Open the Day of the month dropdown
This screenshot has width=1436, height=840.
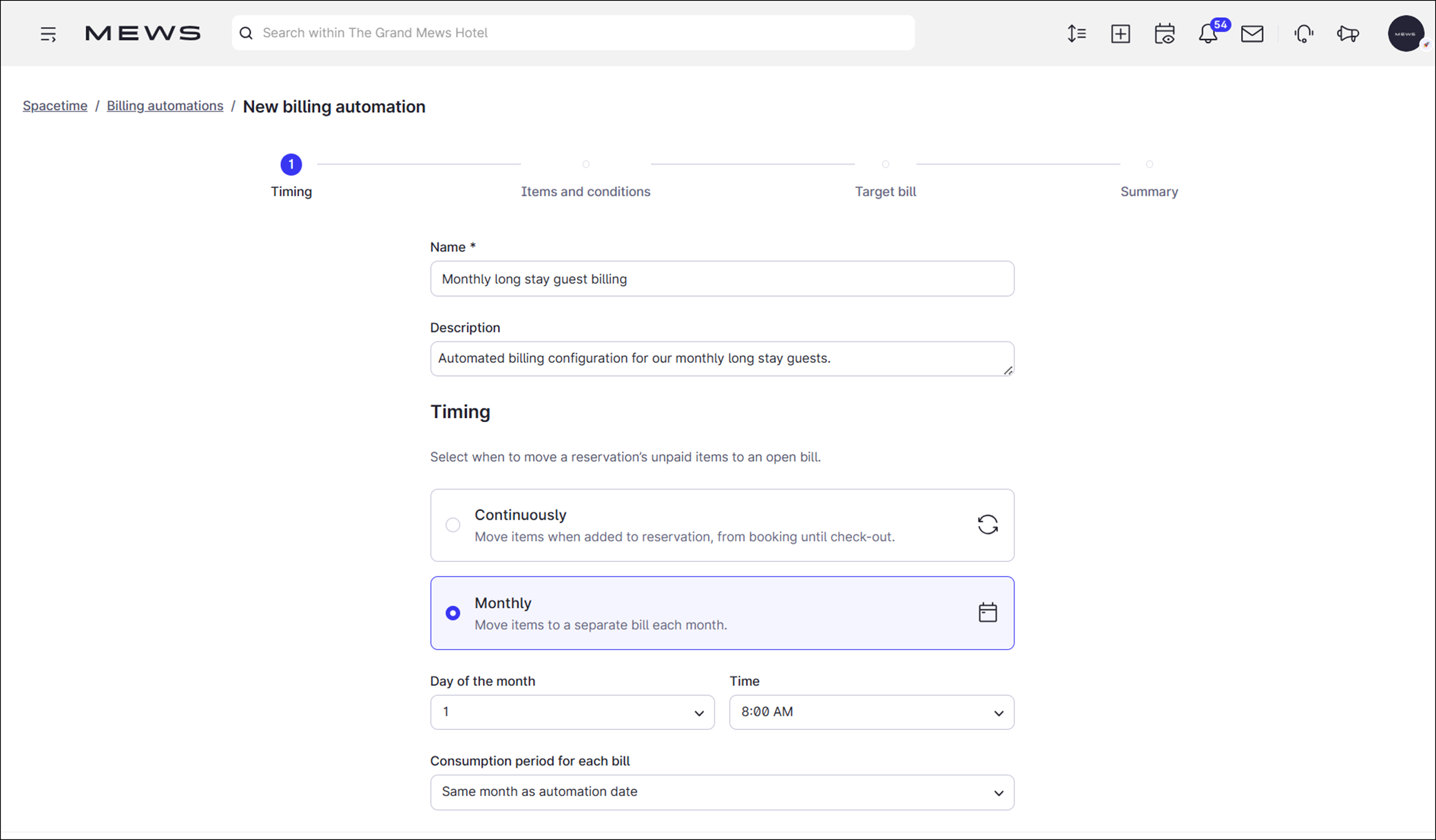572,712
